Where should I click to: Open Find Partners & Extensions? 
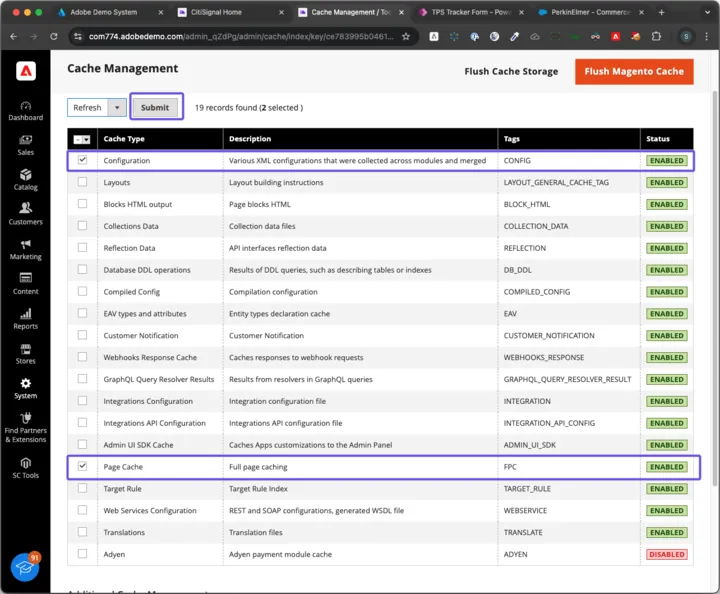coord(25,428)
